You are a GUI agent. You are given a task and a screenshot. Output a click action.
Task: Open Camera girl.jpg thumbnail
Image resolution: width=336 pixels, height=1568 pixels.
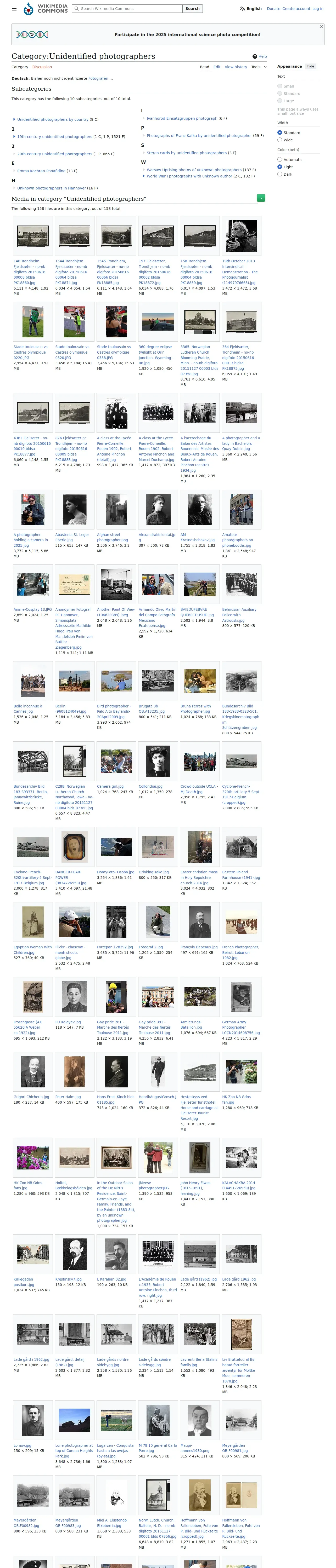click(116, 761)
